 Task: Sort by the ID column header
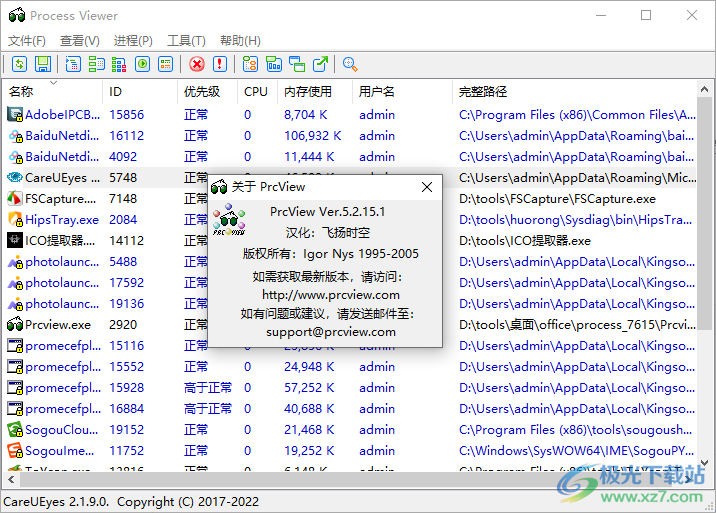[x=140, y=91]
